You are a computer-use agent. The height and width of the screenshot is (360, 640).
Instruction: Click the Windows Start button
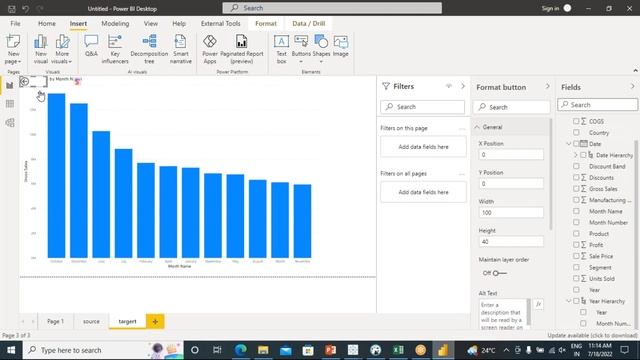pos(11,350)
